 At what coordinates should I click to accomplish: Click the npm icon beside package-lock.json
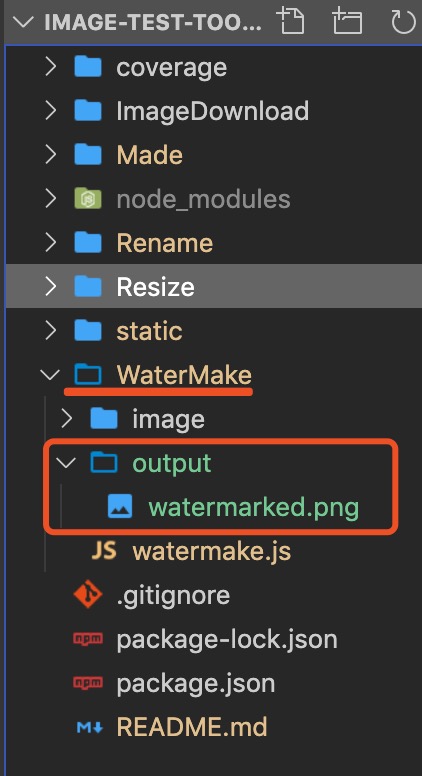click(x=88, y=639)
